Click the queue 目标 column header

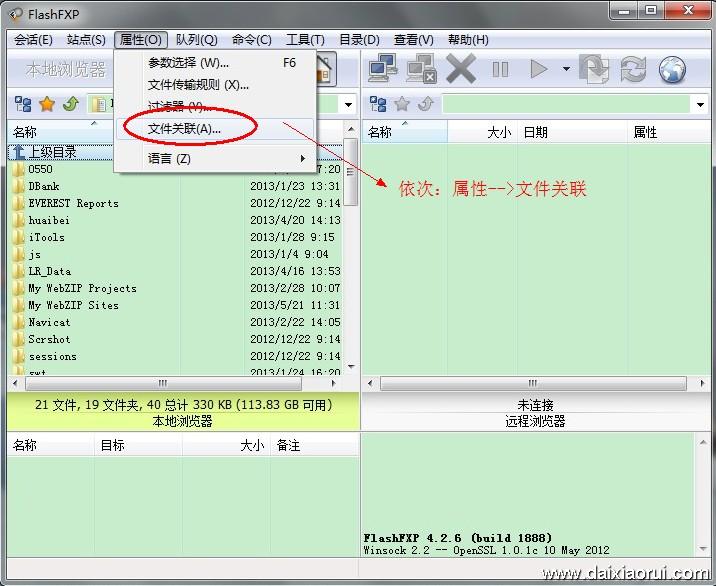[x=138, y=445]
